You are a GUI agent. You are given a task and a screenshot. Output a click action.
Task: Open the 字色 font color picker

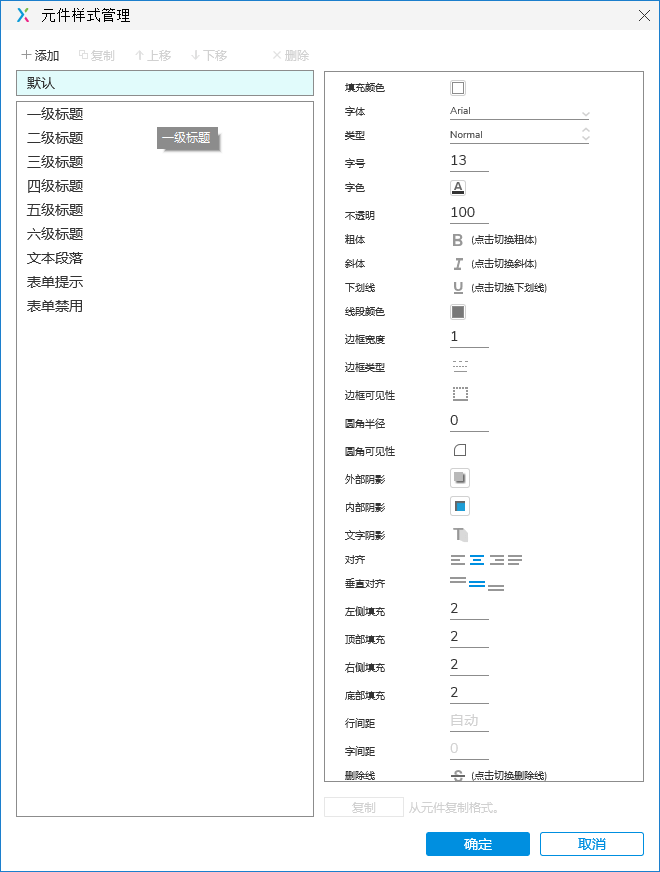click(458, 187)
